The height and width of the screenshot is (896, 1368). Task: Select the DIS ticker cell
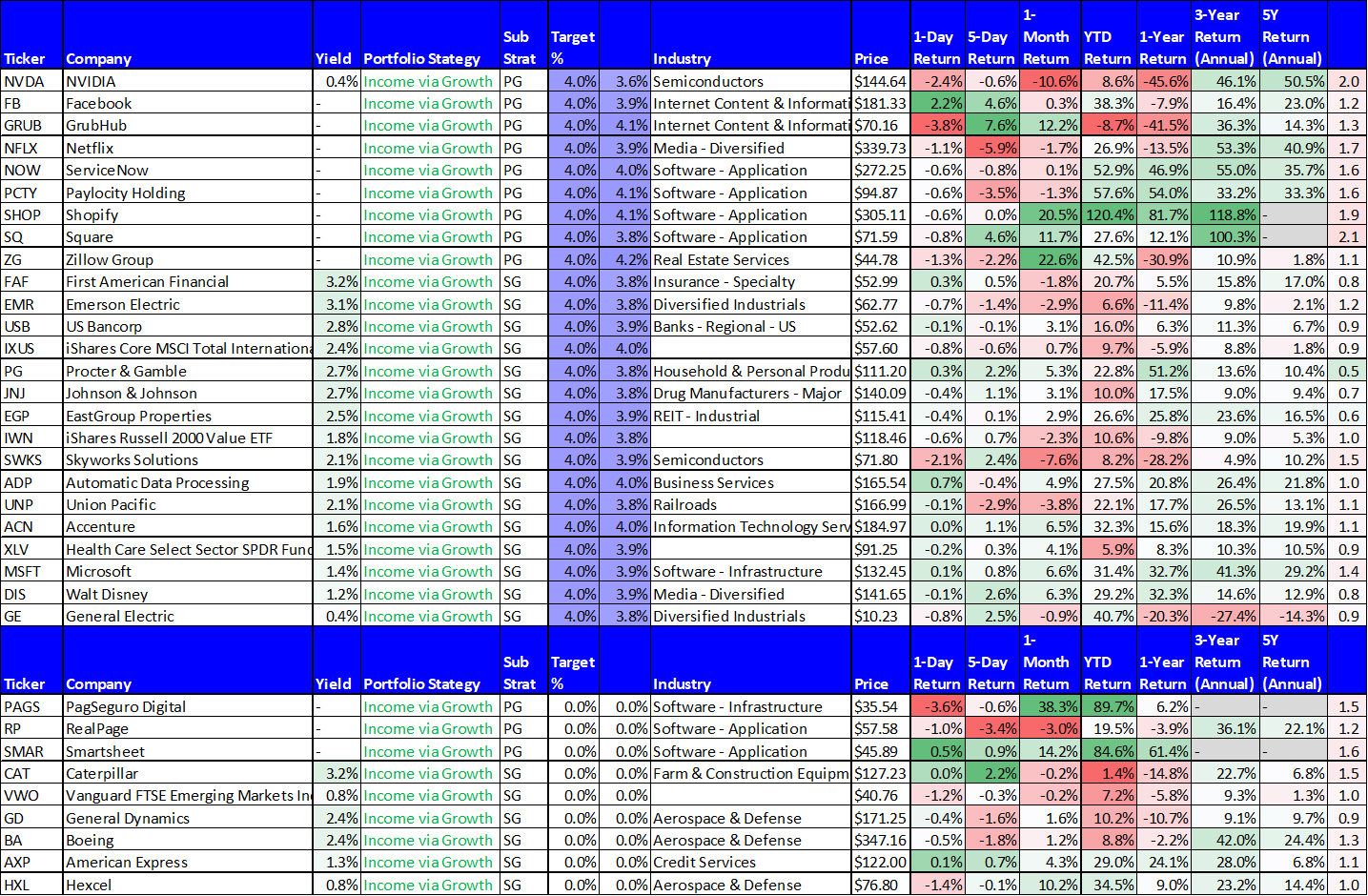(31, 594)
